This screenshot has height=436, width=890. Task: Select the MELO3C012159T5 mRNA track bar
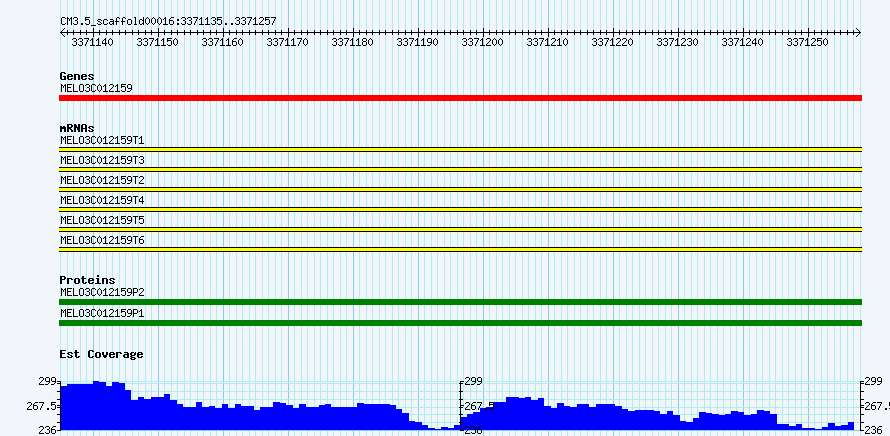click(x=460, y=229)
